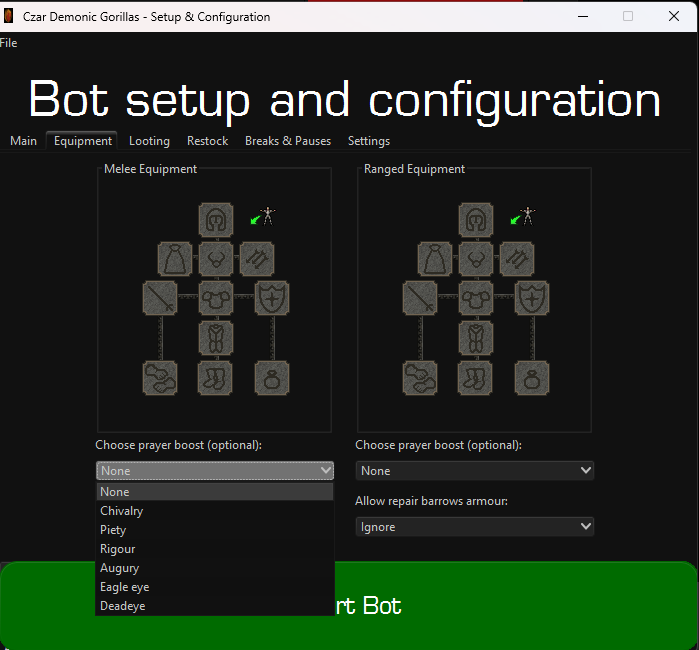Select the Melee cape slot icon
The height and width of the screenshot is (650, 699).
pos(175,259)
